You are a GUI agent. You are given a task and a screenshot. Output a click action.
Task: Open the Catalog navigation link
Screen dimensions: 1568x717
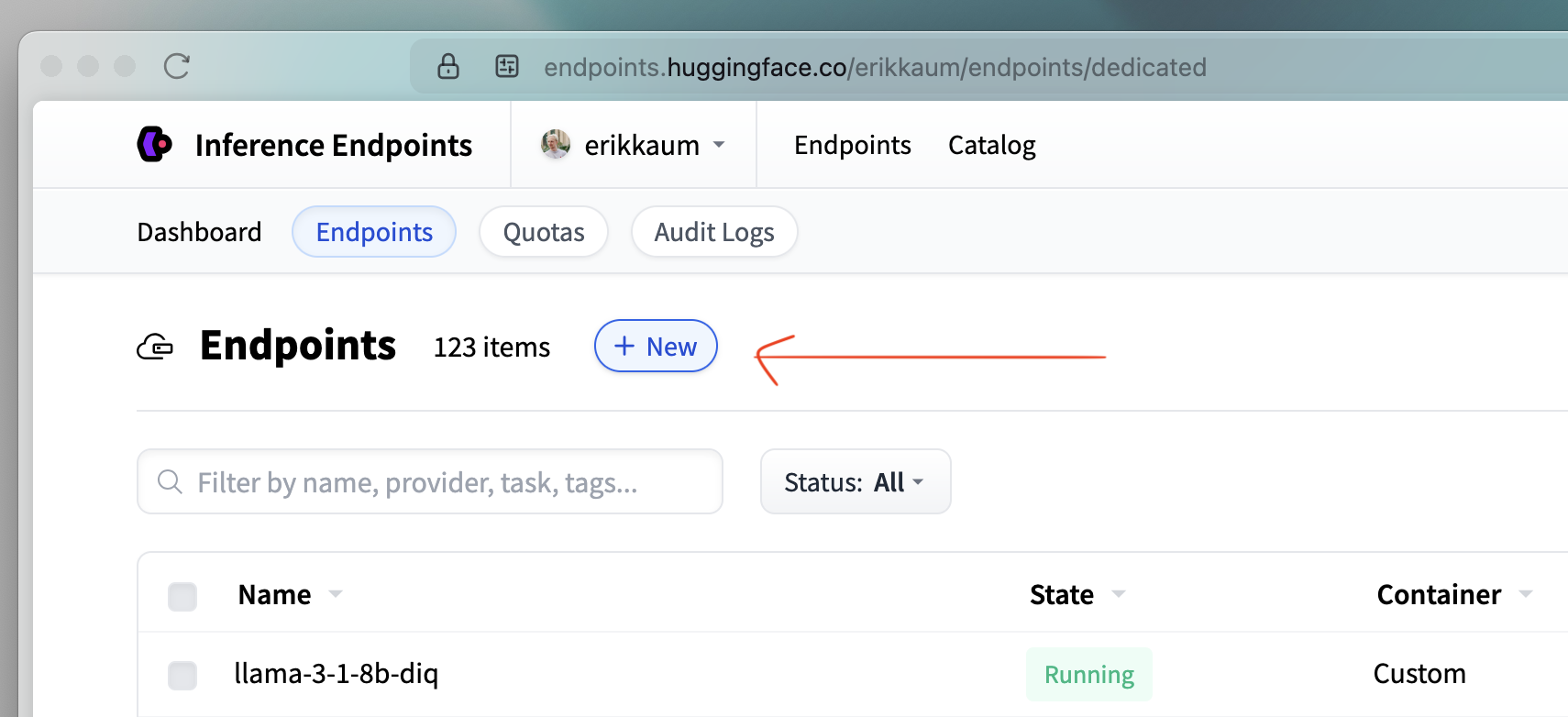992,145
